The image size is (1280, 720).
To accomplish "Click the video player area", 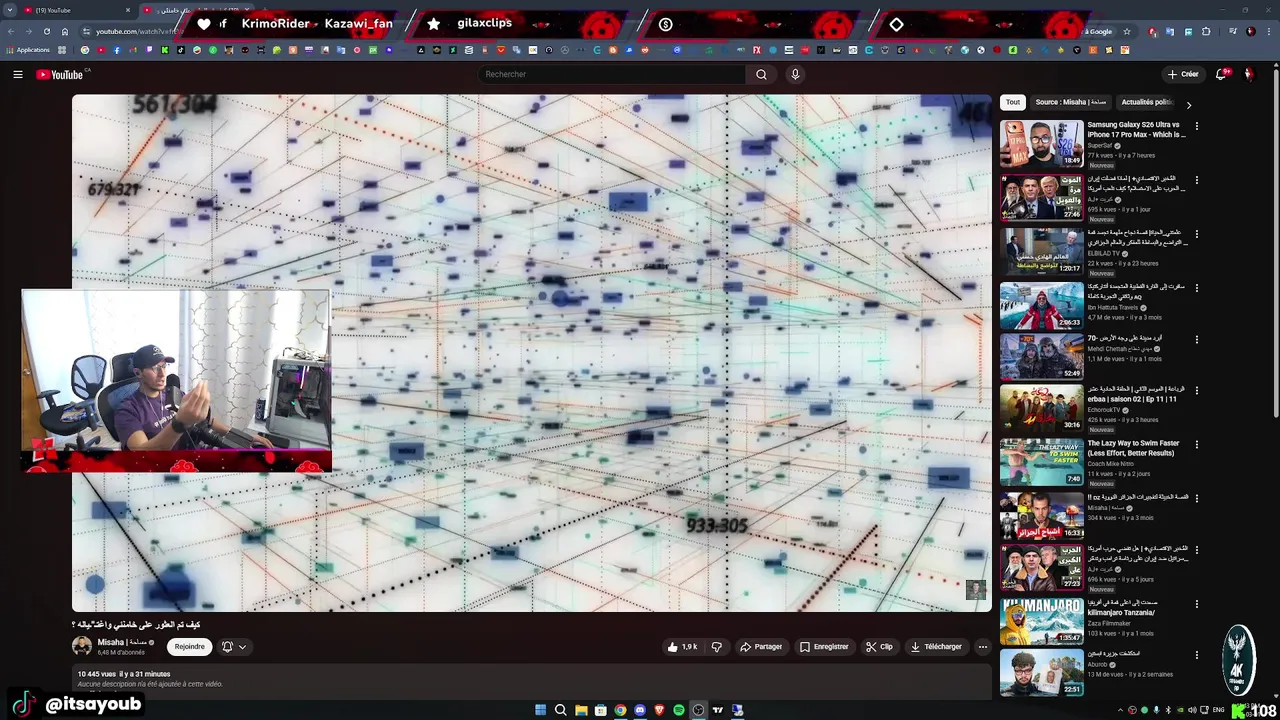I will point(531,353).
